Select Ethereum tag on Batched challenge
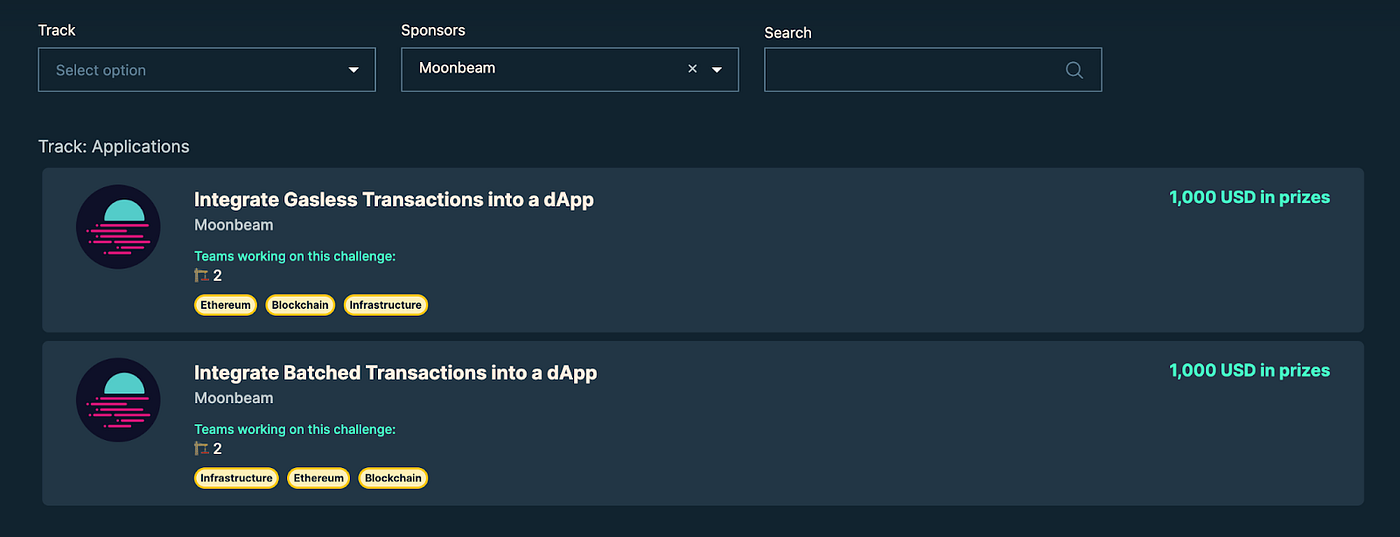The width and height of the screenshot is (1400, 537). pos(318,478)
